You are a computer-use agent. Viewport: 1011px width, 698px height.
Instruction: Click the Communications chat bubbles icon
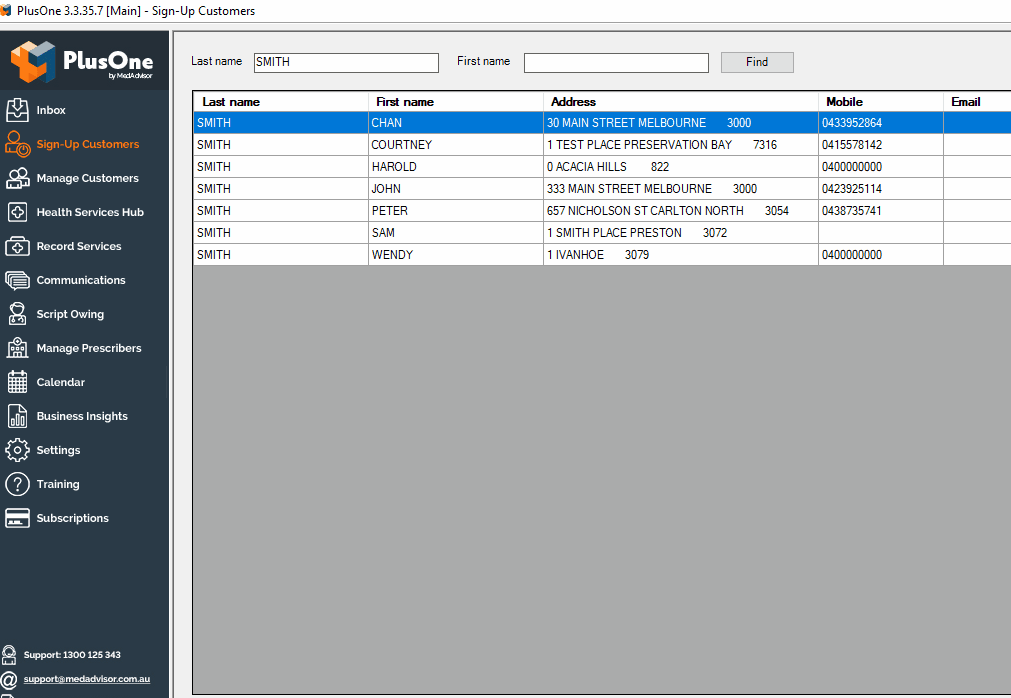(x=17, y=280)
